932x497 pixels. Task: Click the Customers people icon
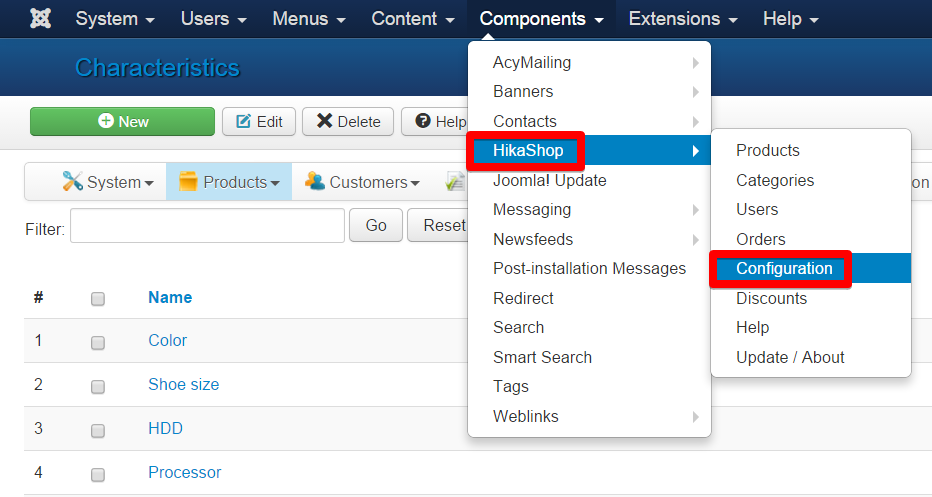pyautogui.click(x=314, y=181)
